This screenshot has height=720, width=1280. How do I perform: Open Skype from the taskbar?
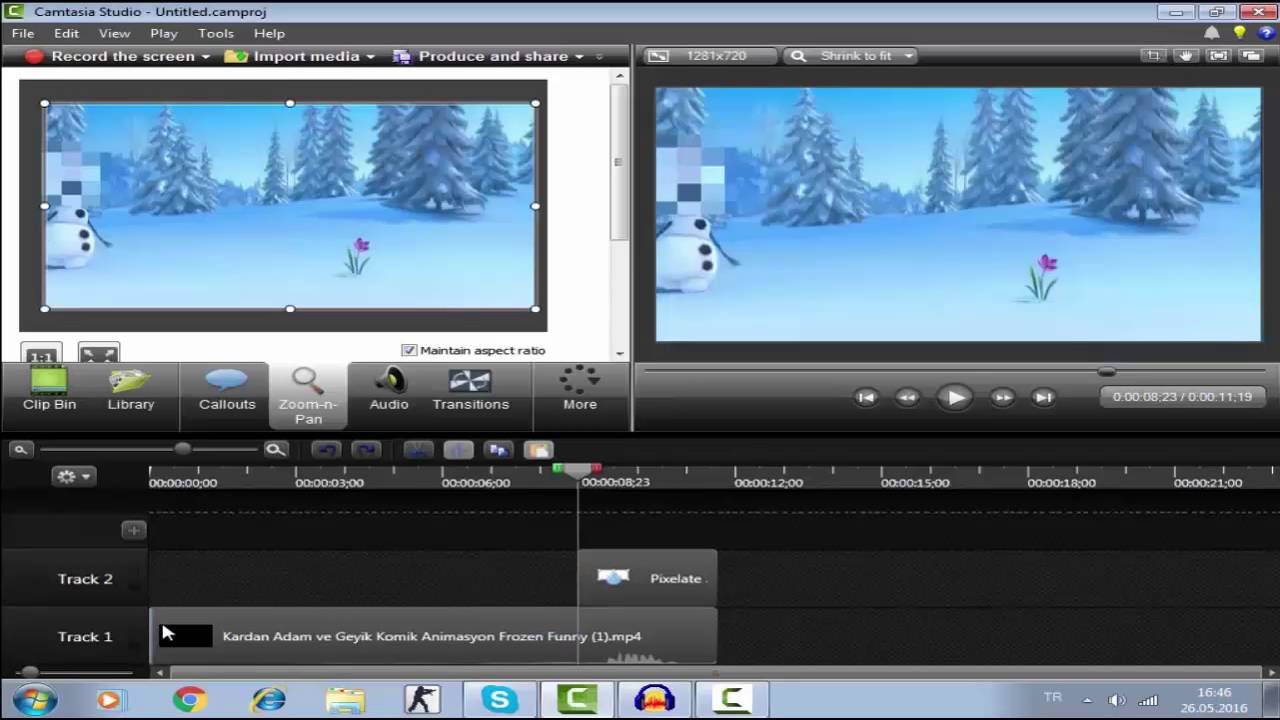tap(499, 699)
